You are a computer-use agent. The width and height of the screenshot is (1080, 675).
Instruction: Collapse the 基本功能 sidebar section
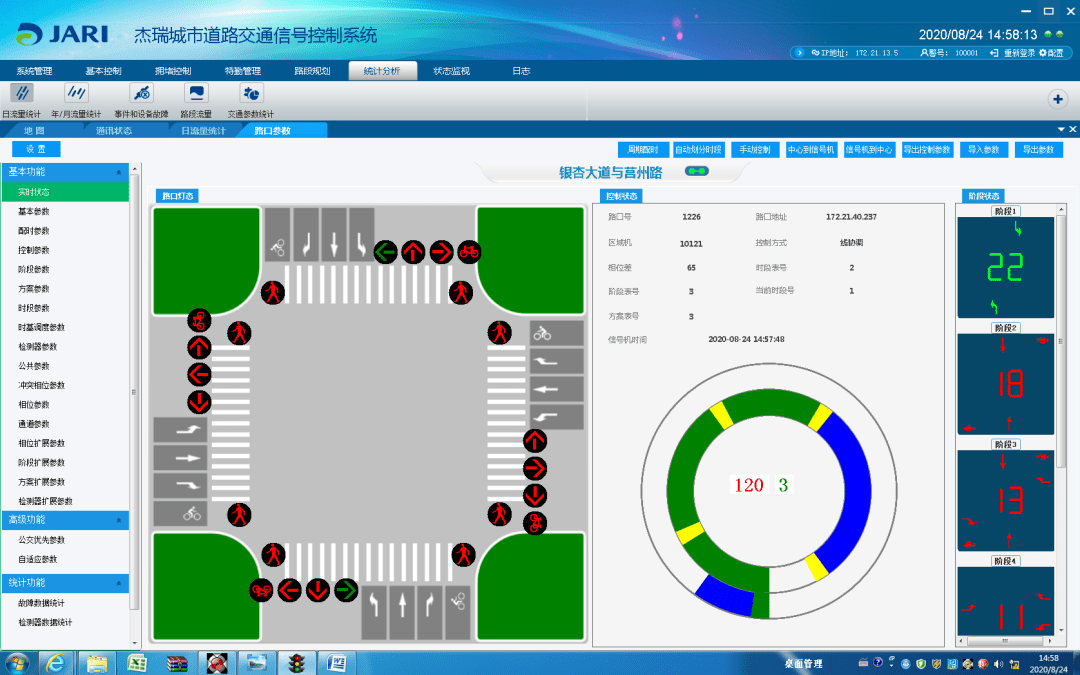[120, 172]
